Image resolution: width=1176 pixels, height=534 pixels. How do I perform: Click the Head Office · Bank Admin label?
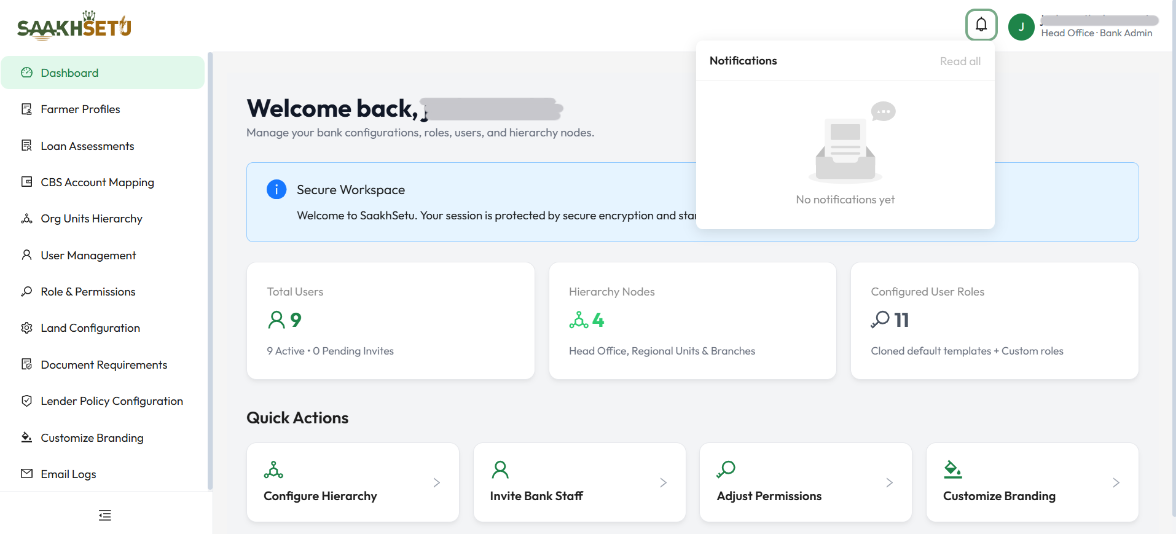point(1096,33)
